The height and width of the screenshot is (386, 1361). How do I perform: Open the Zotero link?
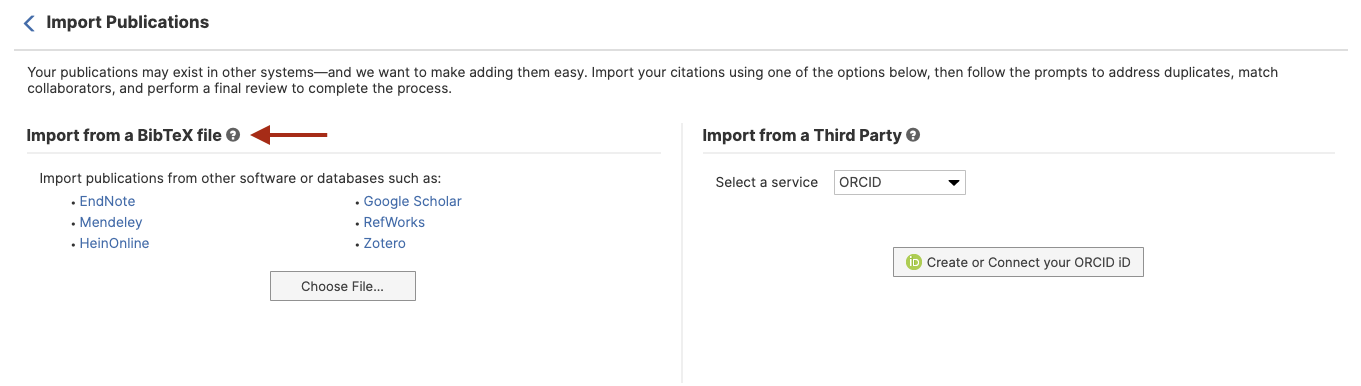coord(385,243)
